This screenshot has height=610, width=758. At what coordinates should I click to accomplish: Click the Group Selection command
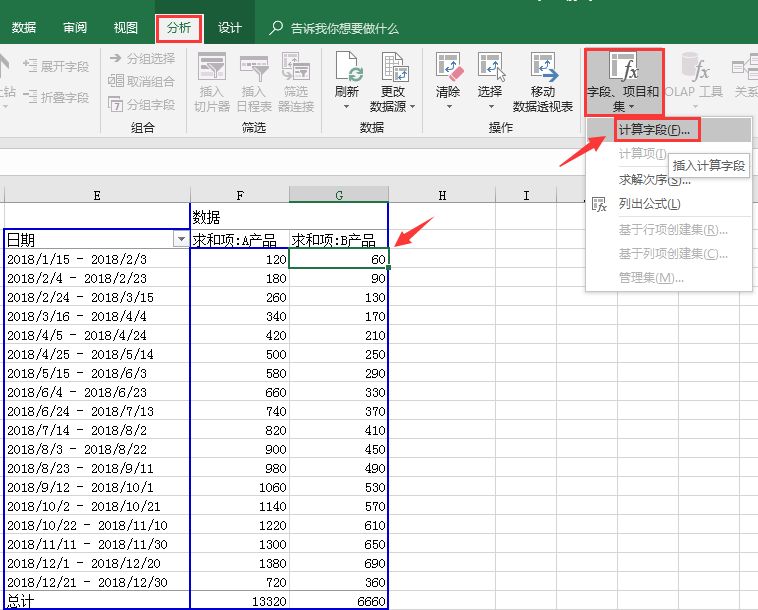pos(142,58)
